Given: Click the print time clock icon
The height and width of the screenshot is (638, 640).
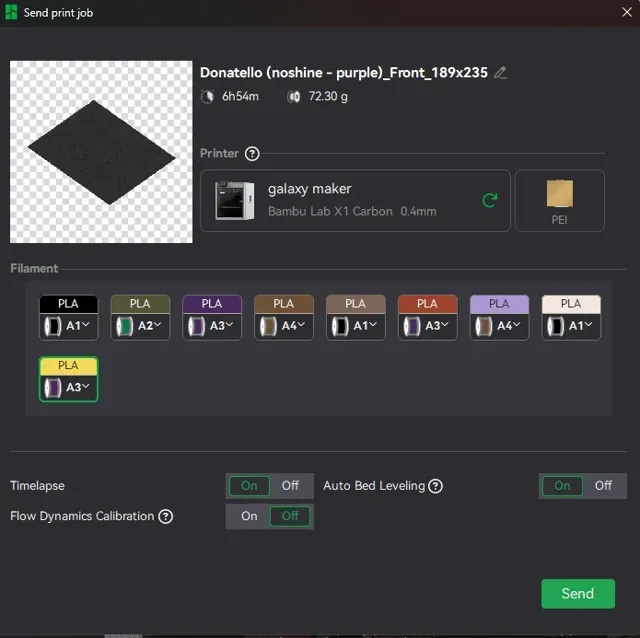Looking at the screenshot, I should (207, 97).
